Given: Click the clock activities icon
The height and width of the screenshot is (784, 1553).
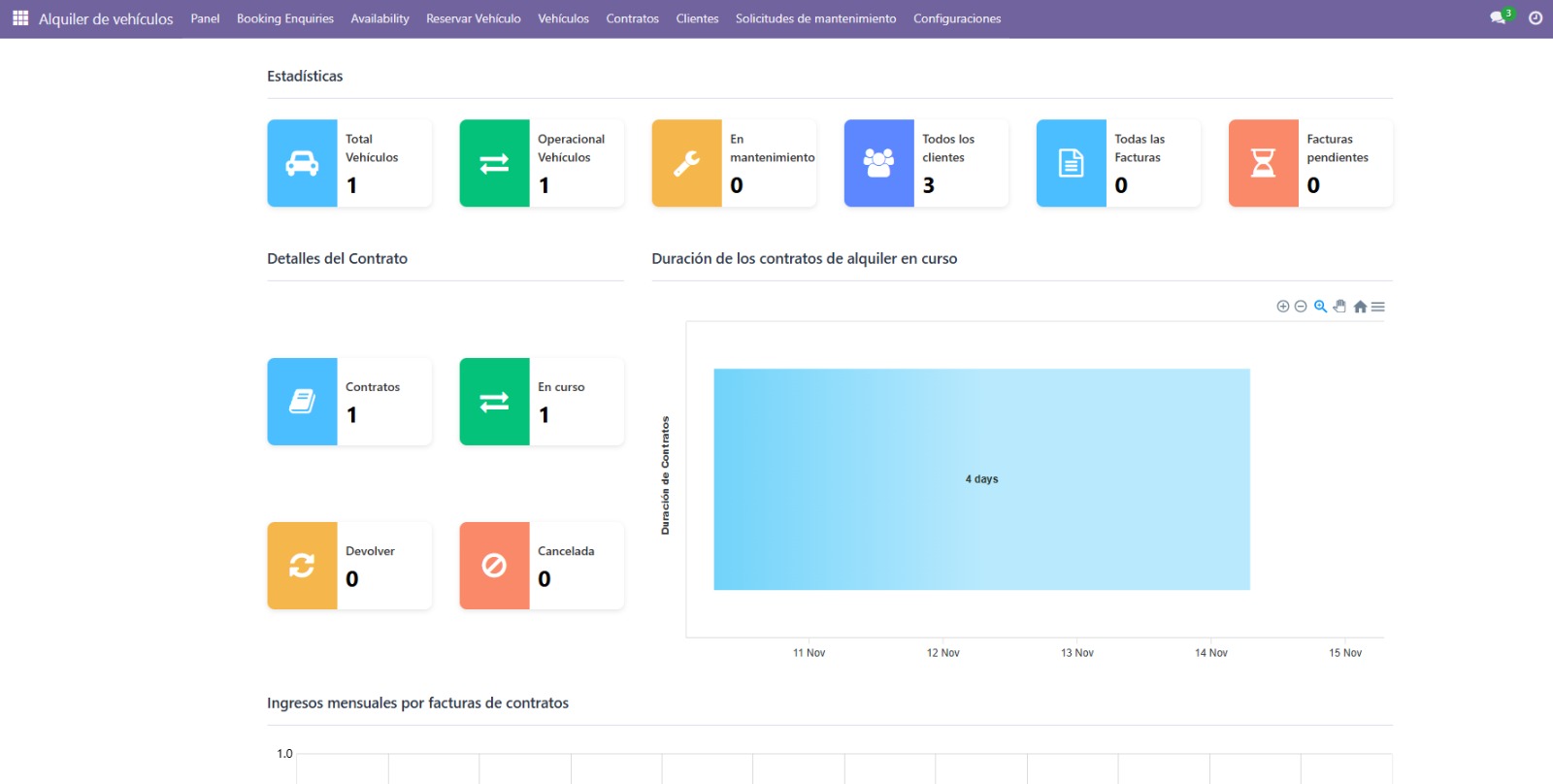Looking at the screenshot, I should (1536, 18).
